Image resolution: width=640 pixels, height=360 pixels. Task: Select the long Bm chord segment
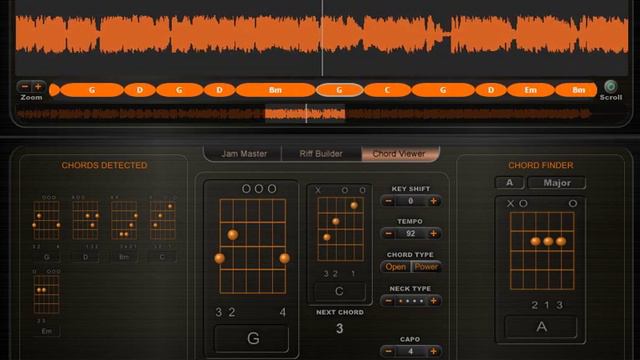pos(276,90)
